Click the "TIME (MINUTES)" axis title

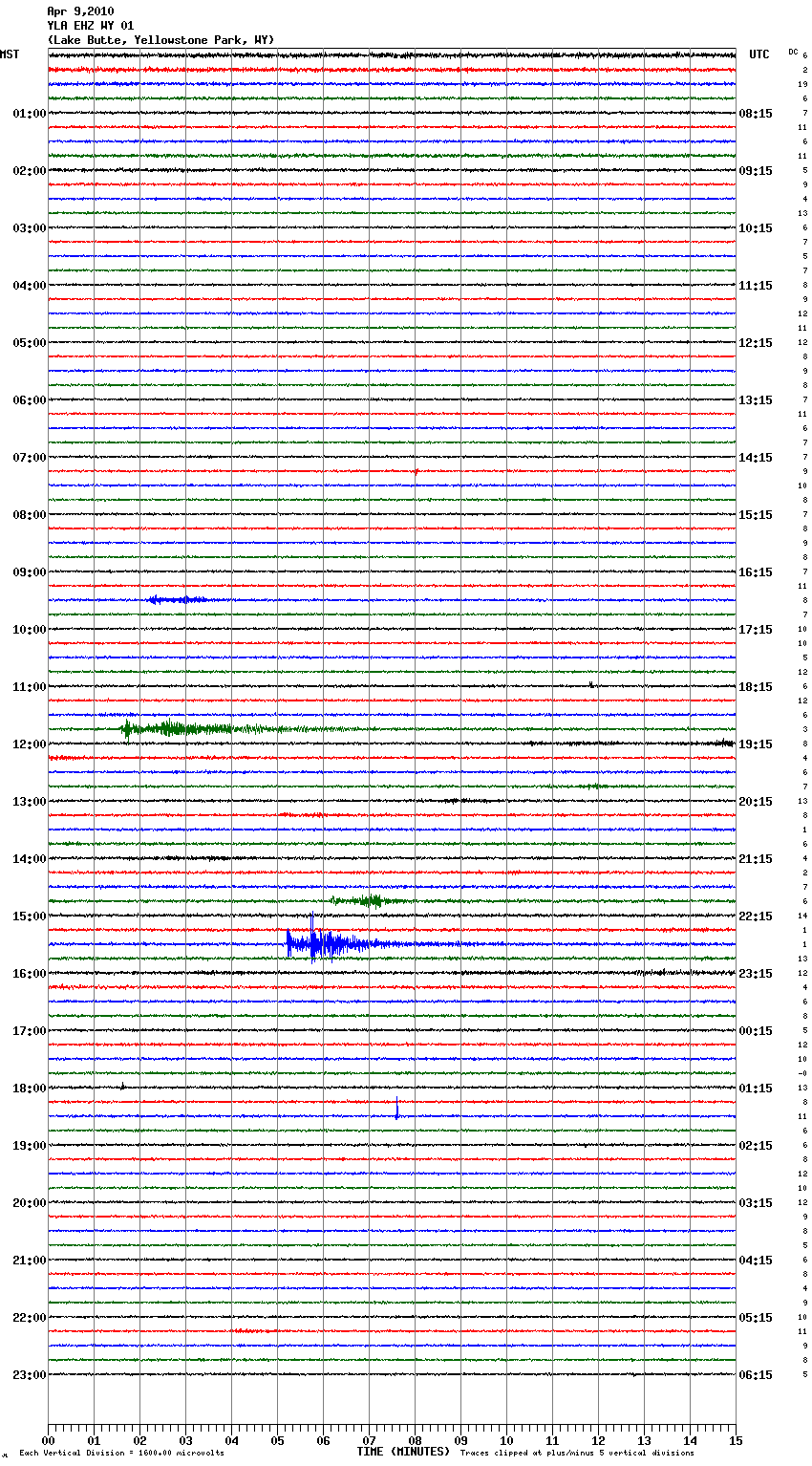(x=403, y=1452)
